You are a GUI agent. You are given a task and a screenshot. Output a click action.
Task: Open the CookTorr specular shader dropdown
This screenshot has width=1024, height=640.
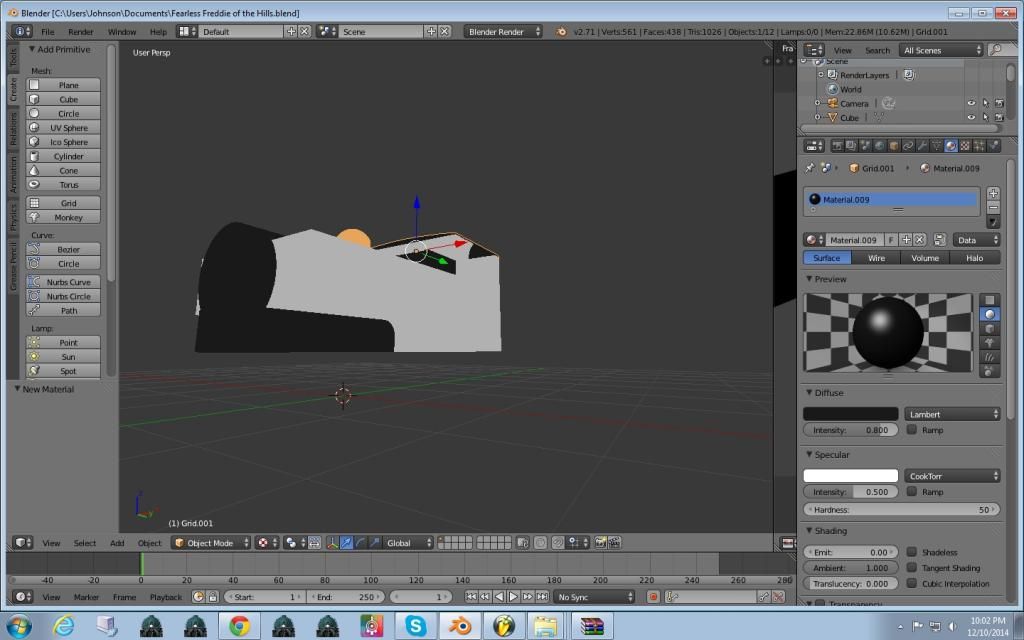952,476
